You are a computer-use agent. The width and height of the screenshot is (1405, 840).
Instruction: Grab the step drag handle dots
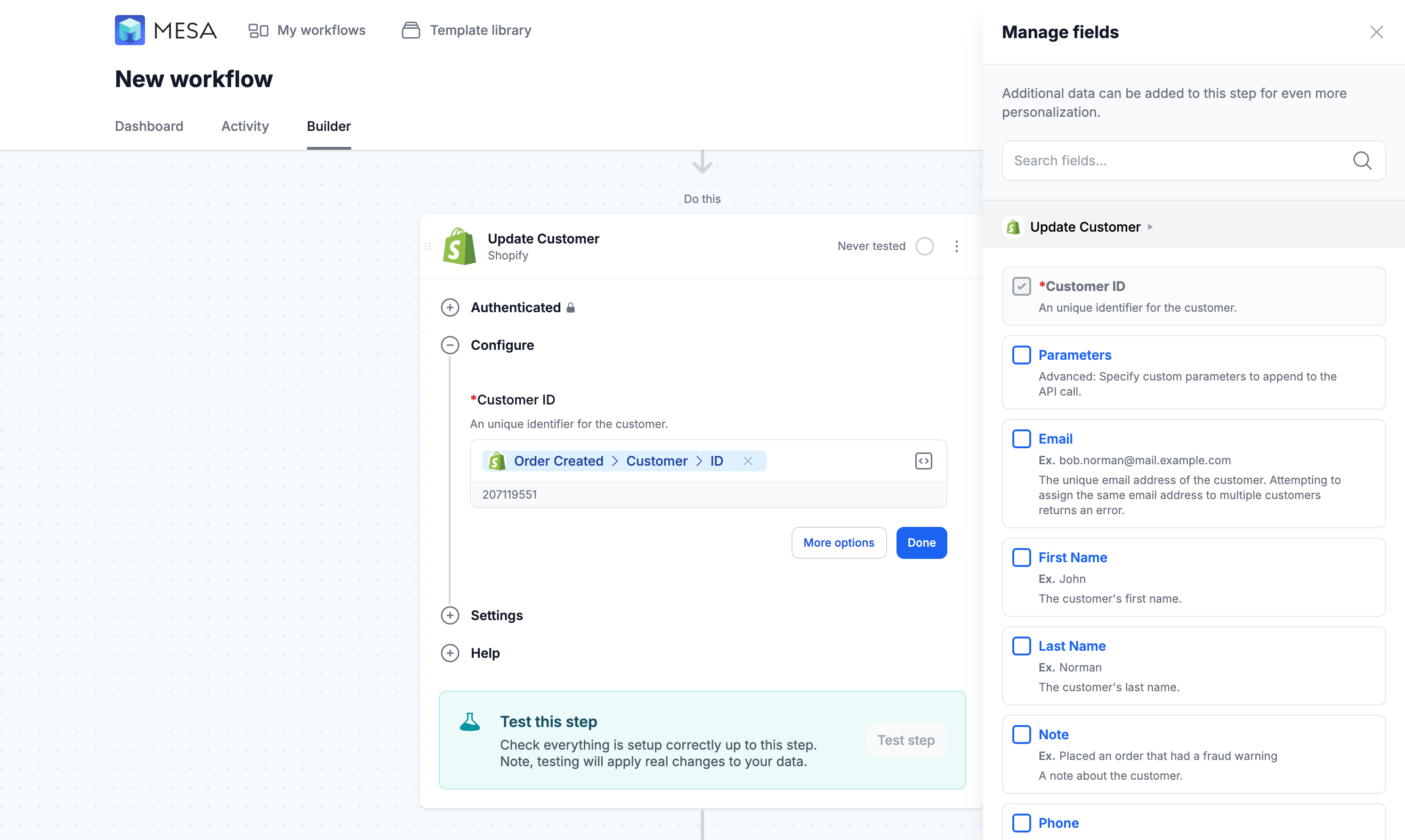pyautogui.click(x=428, y=246)
